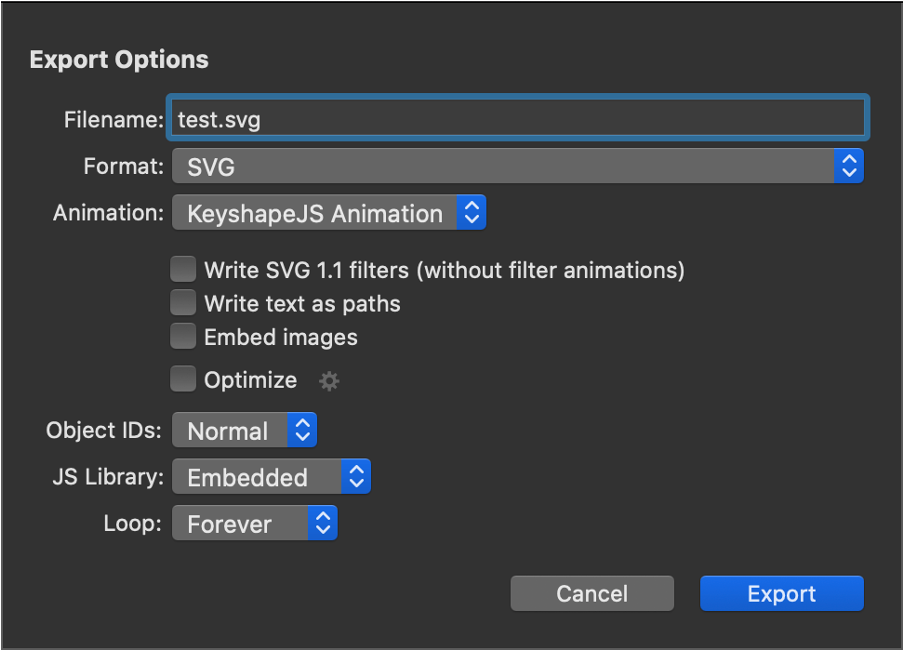Expand the Object IDs dropdown set to Normal
Image resolution: width=904 pixels, height=650 pixels.
pos(244,430)
